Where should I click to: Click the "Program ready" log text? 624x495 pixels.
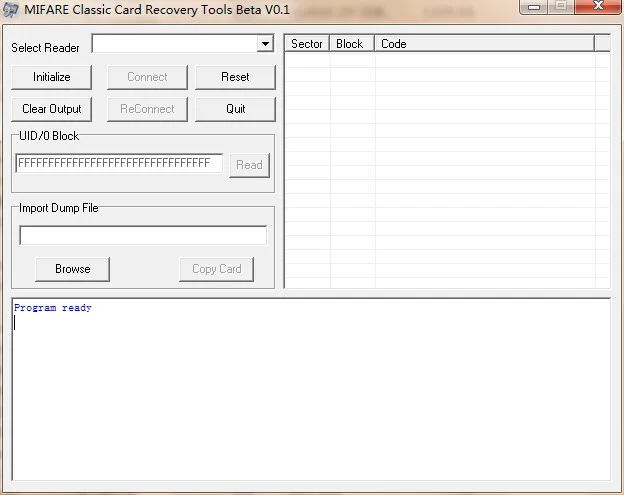[53, 308]
